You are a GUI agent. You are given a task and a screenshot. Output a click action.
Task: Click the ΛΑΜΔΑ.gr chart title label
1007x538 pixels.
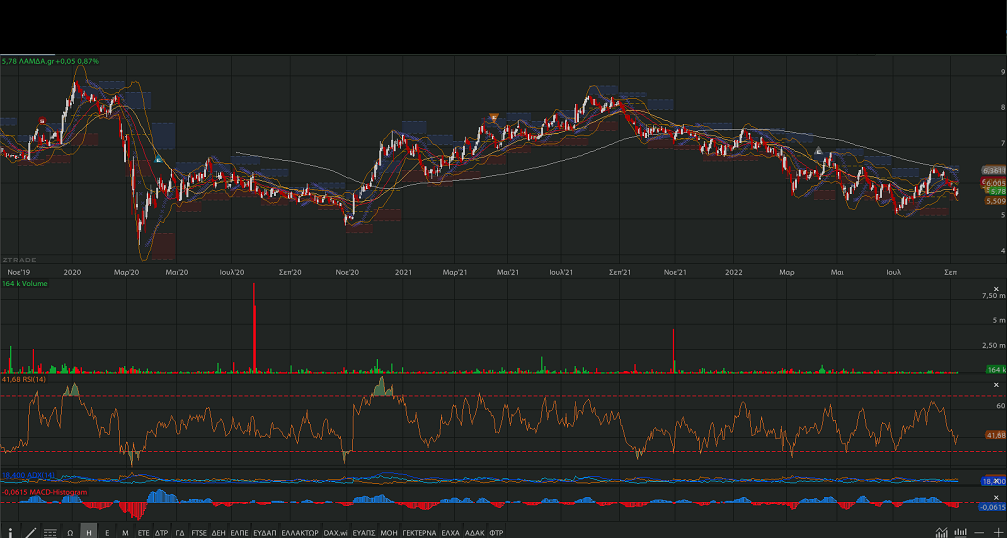tap(37, 61)
